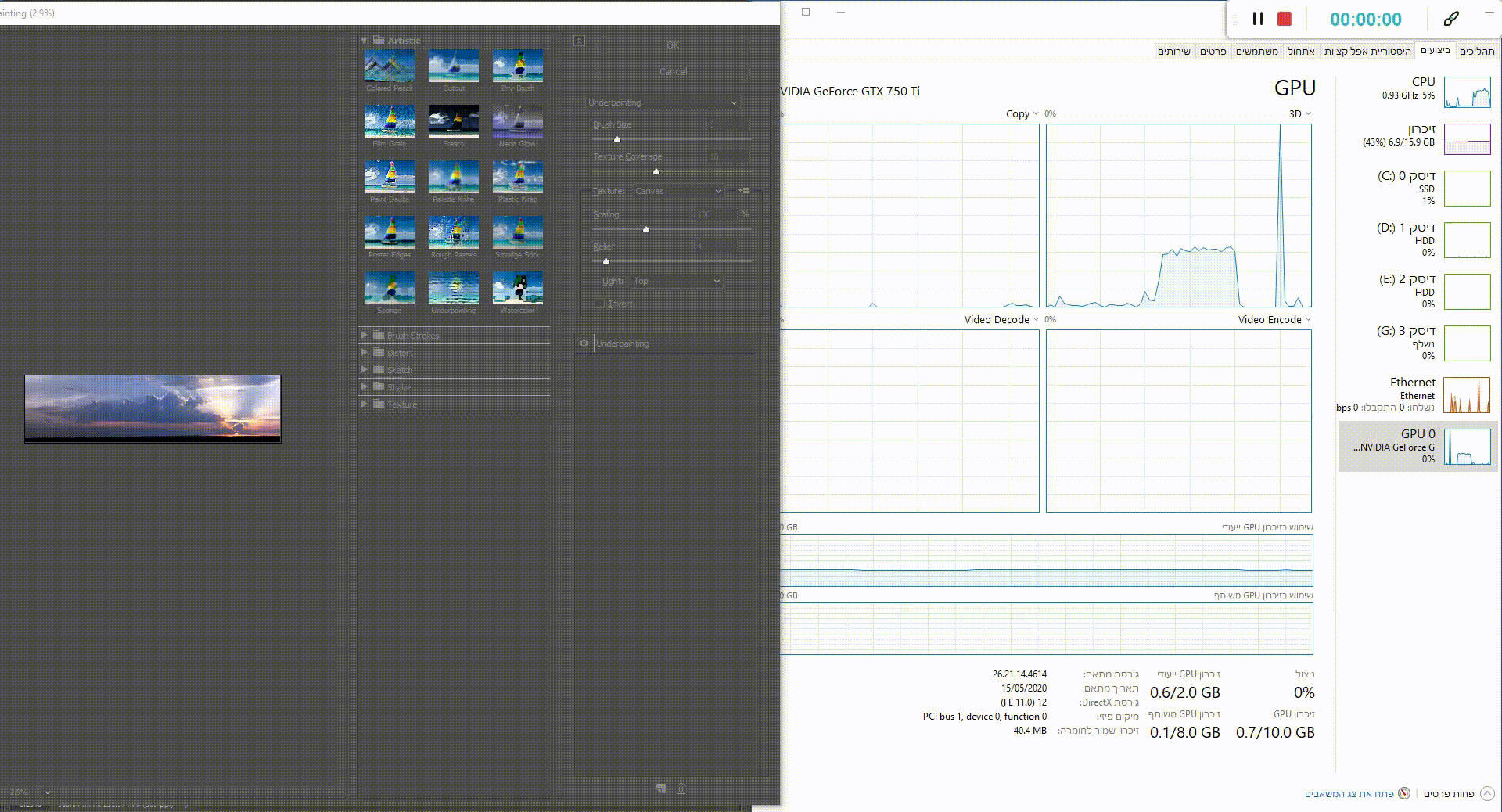Choose the Film Grain filter thumbnail
This screenshot has width=1502, height=812.
pos(389,121)
